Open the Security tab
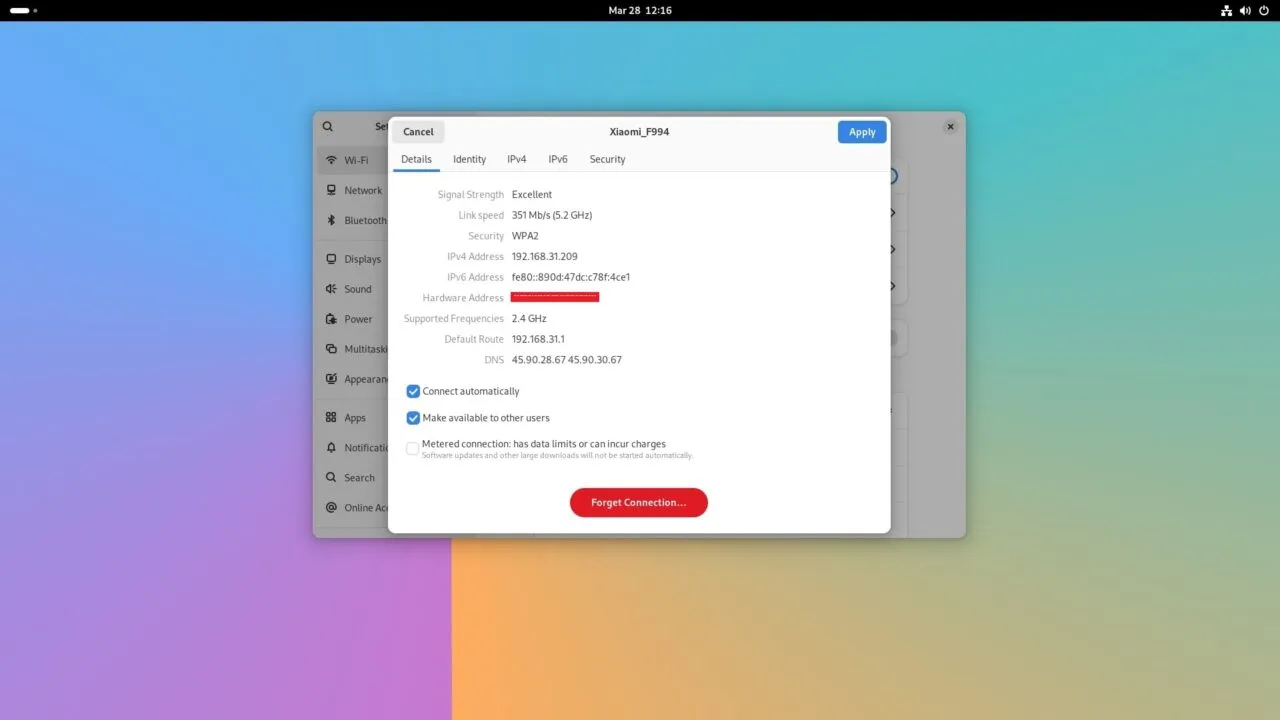The image size is (1280, 720). [x=607, y=159]
